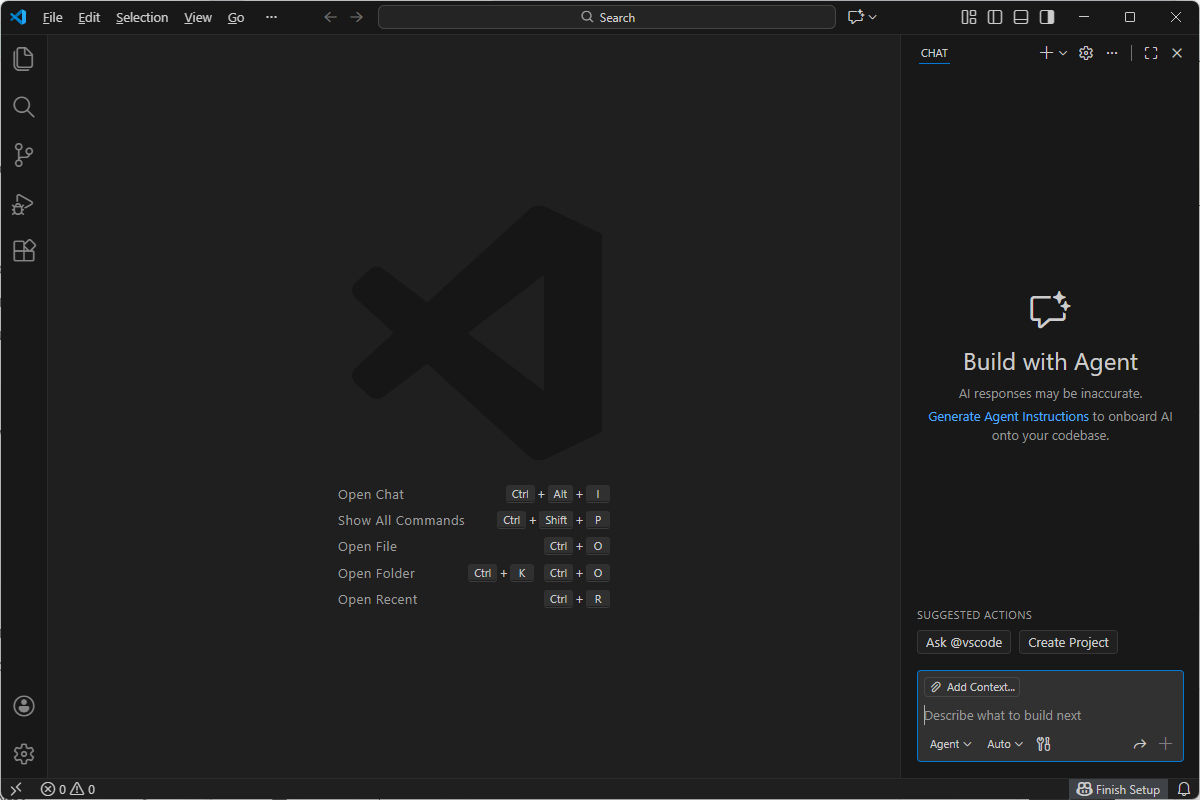Select the CHAT tab
This screenshot has width=1200, height=800.
(934, 53)
